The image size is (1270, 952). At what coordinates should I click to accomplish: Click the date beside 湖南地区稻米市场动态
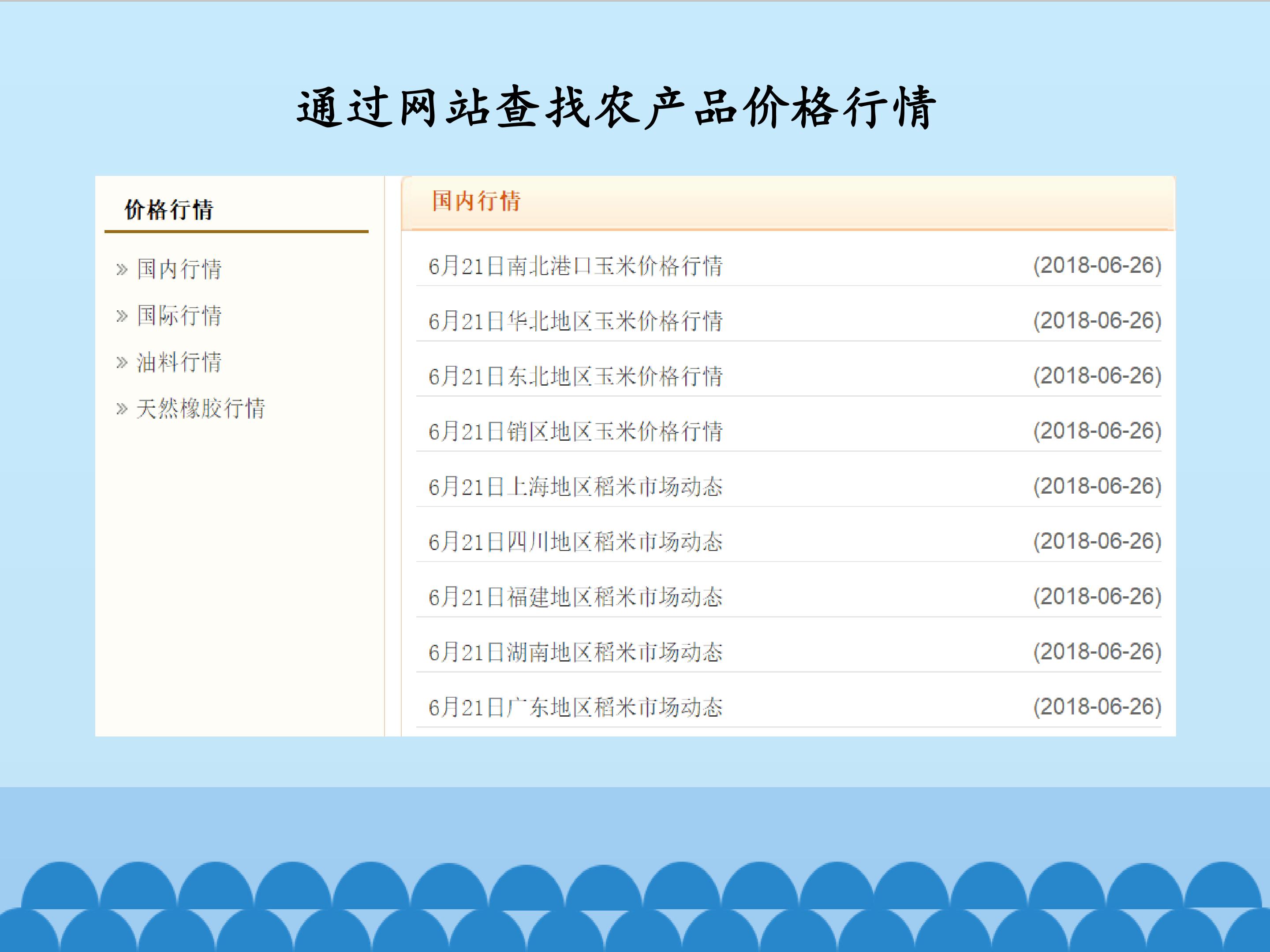(1098, 652)
